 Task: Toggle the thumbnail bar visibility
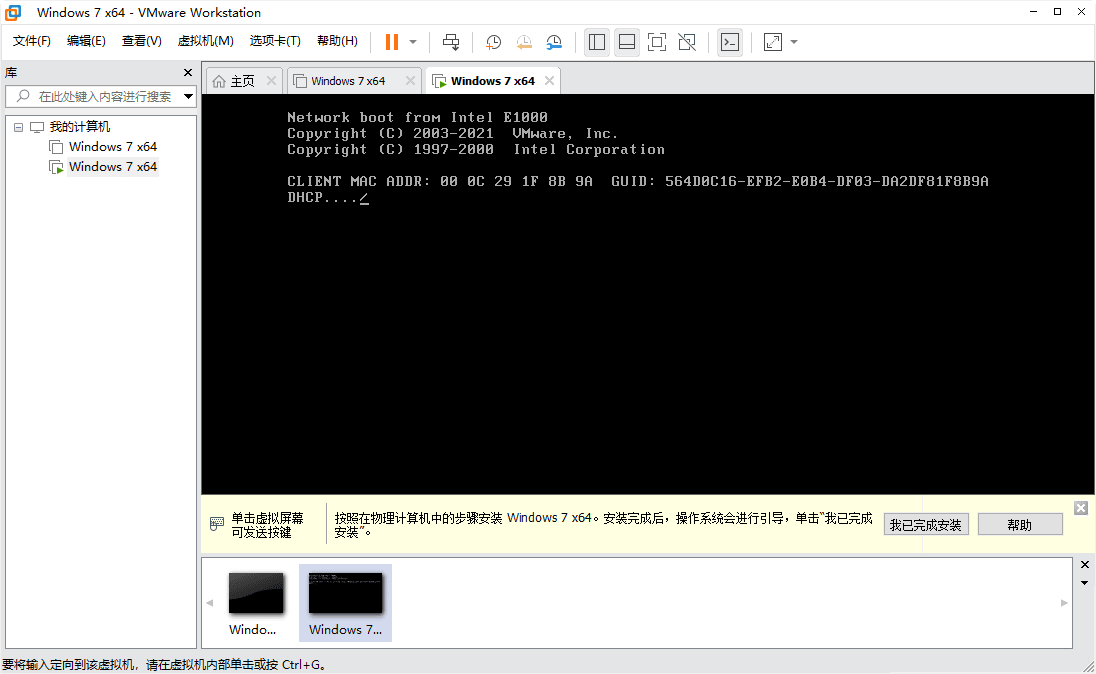click(627, 42)
